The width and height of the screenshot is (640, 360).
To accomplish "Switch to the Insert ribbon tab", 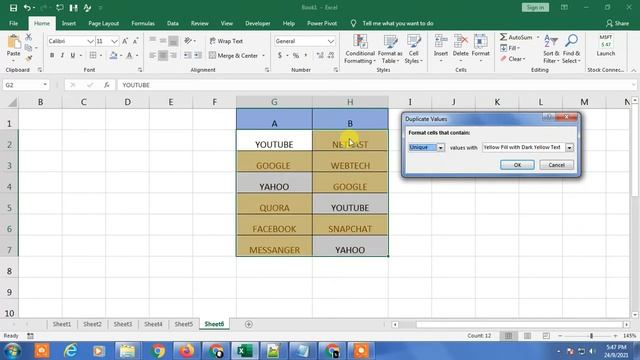I will (x=69, y=24).
